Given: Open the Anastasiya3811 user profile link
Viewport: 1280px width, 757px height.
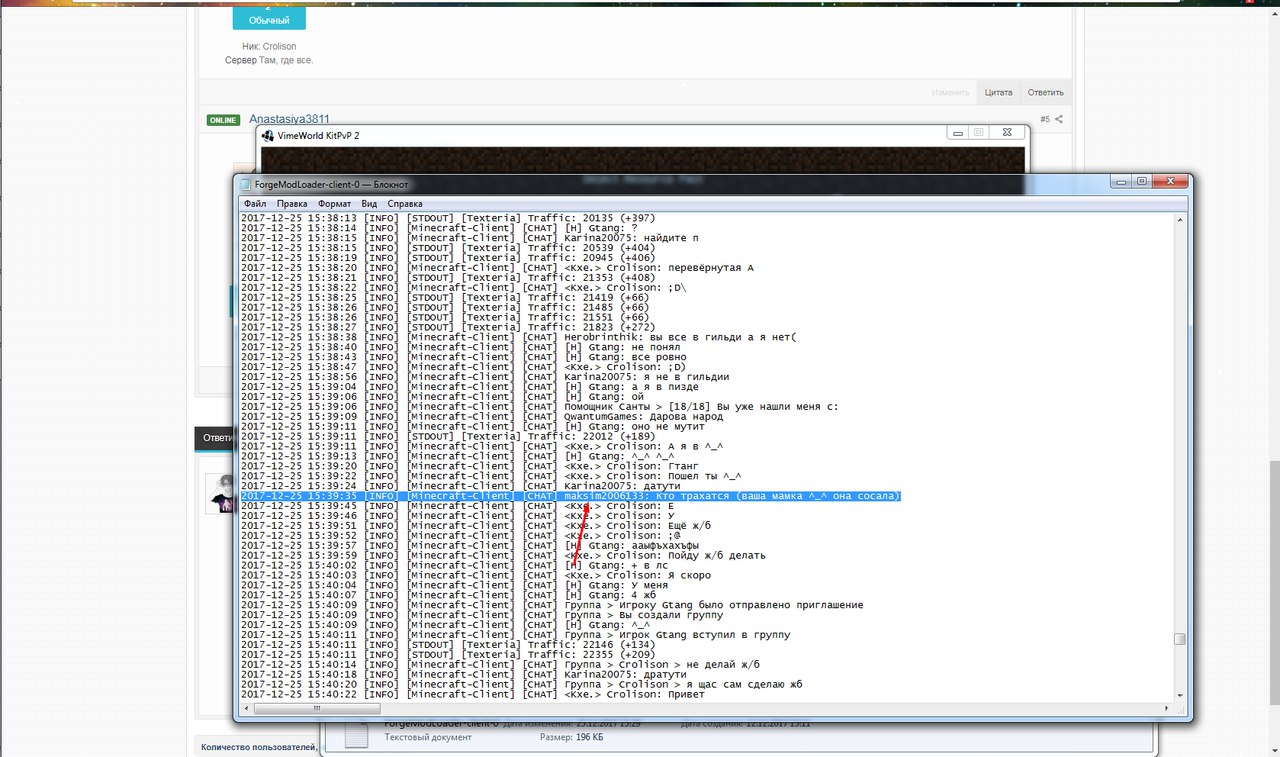Looking at the screenshot, I should (x=289, y=119).
